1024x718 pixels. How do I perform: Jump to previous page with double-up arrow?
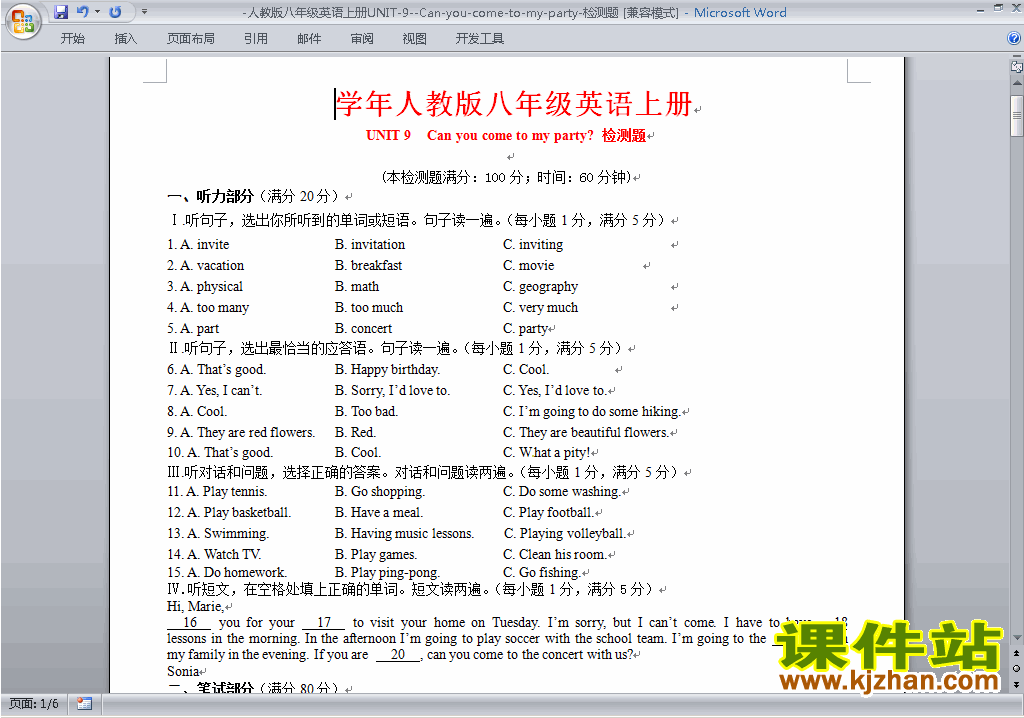(x=1016, y=653)
